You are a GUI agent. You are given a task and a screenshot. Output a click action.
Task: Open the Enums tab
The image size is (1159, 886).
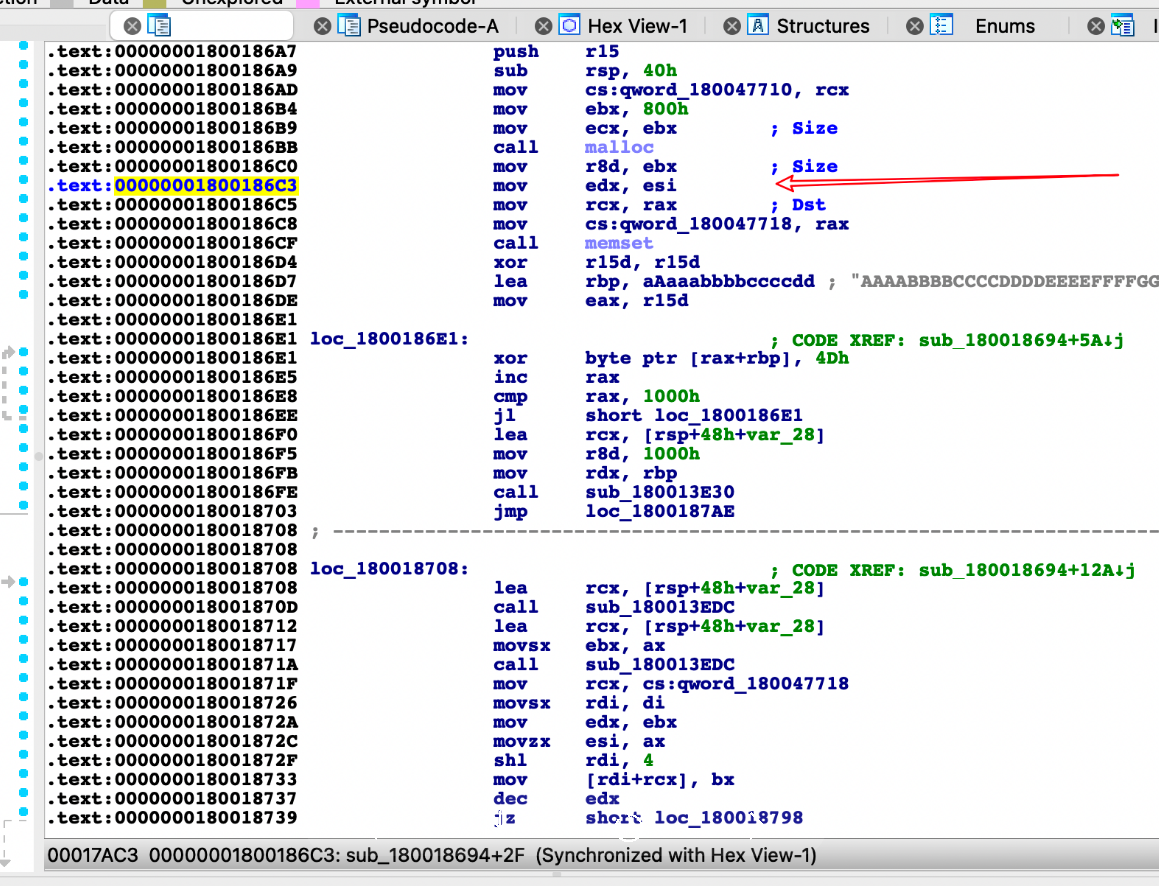(1004, 26)
